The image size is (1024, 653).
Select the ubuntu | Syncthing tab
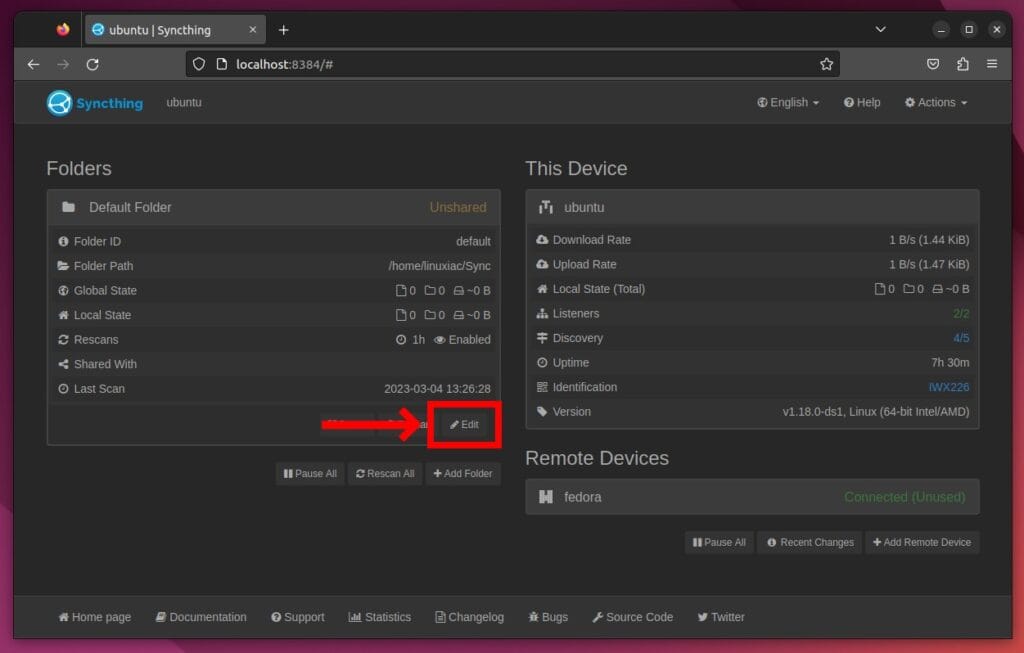click(x=175, y=30)
